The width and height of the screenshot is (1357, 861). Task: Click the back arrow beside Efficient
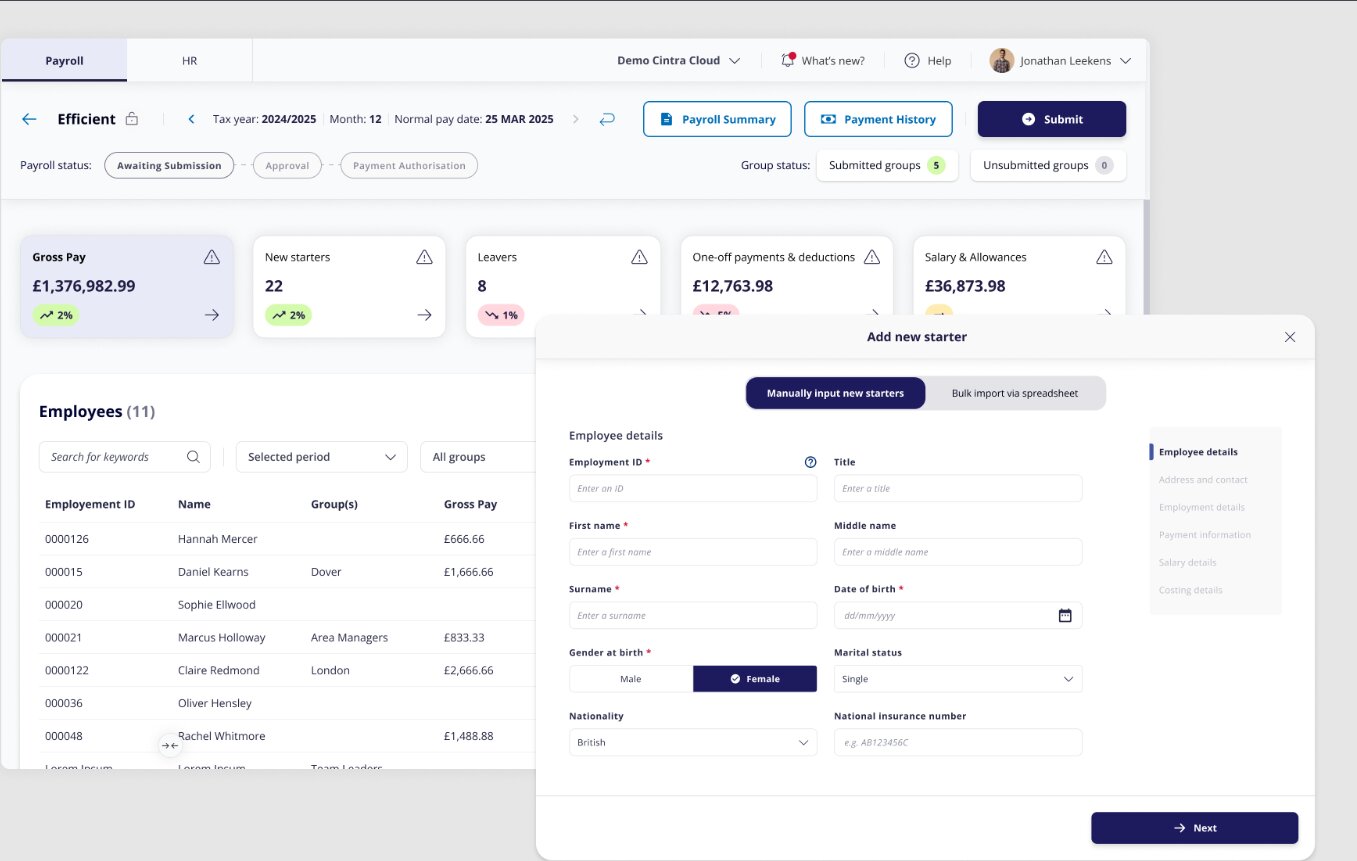click(29, 119)
